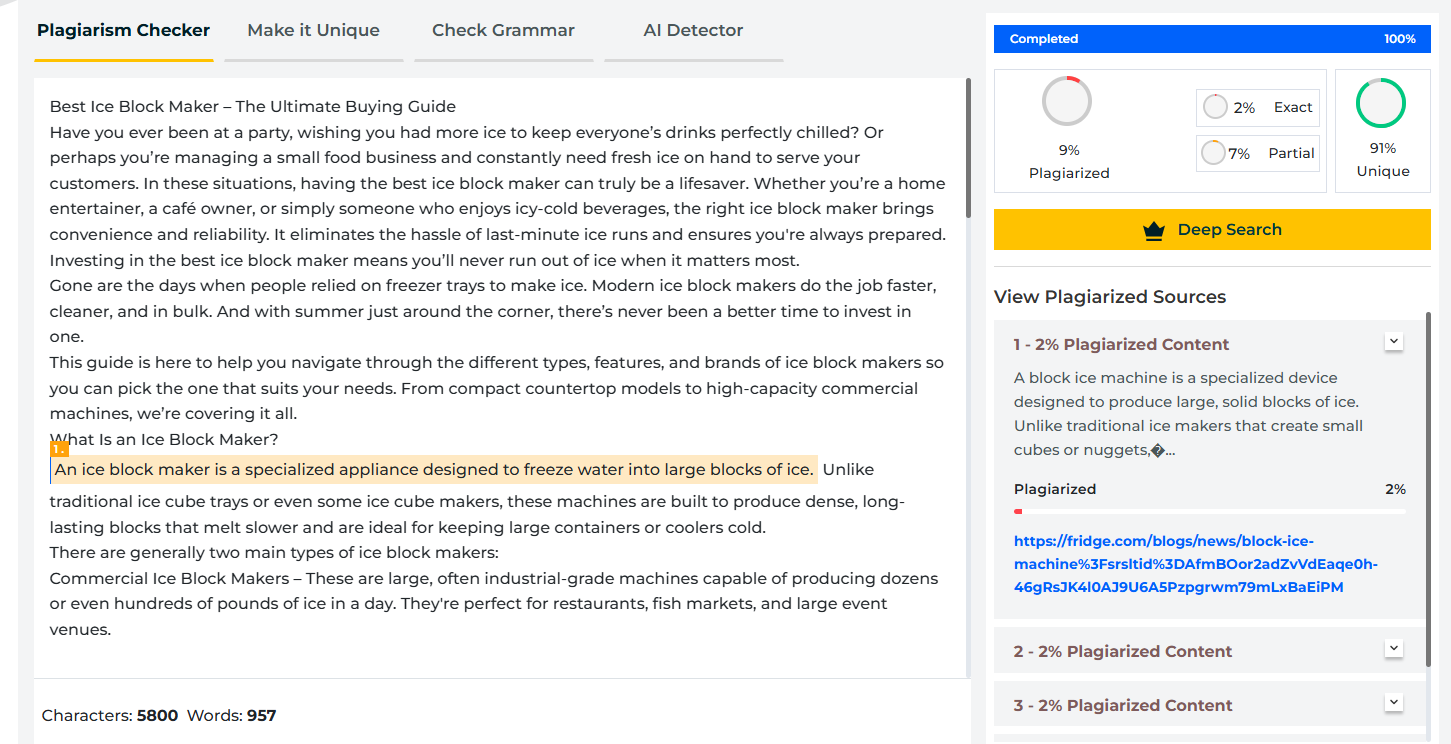Screen dimensions: 1451x744
Task: Click the highlighted sentence about ice block maker
Action: [x=434, y=470]
